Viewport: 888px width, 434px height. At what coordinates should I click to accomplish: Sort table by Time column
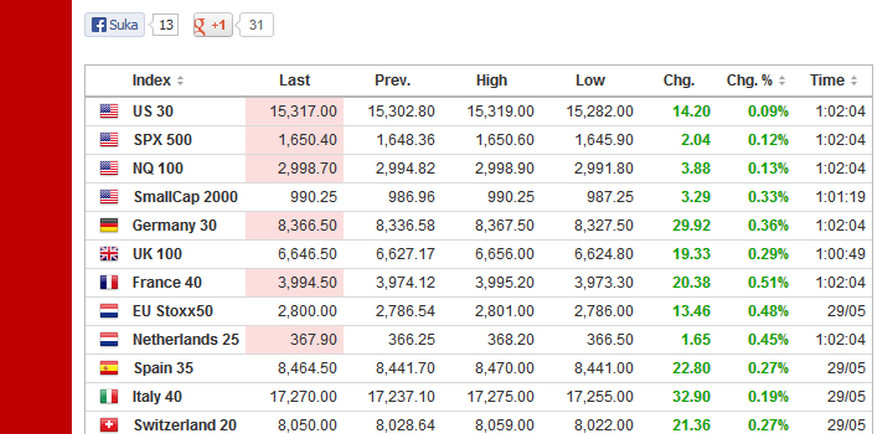click(853, 81)
